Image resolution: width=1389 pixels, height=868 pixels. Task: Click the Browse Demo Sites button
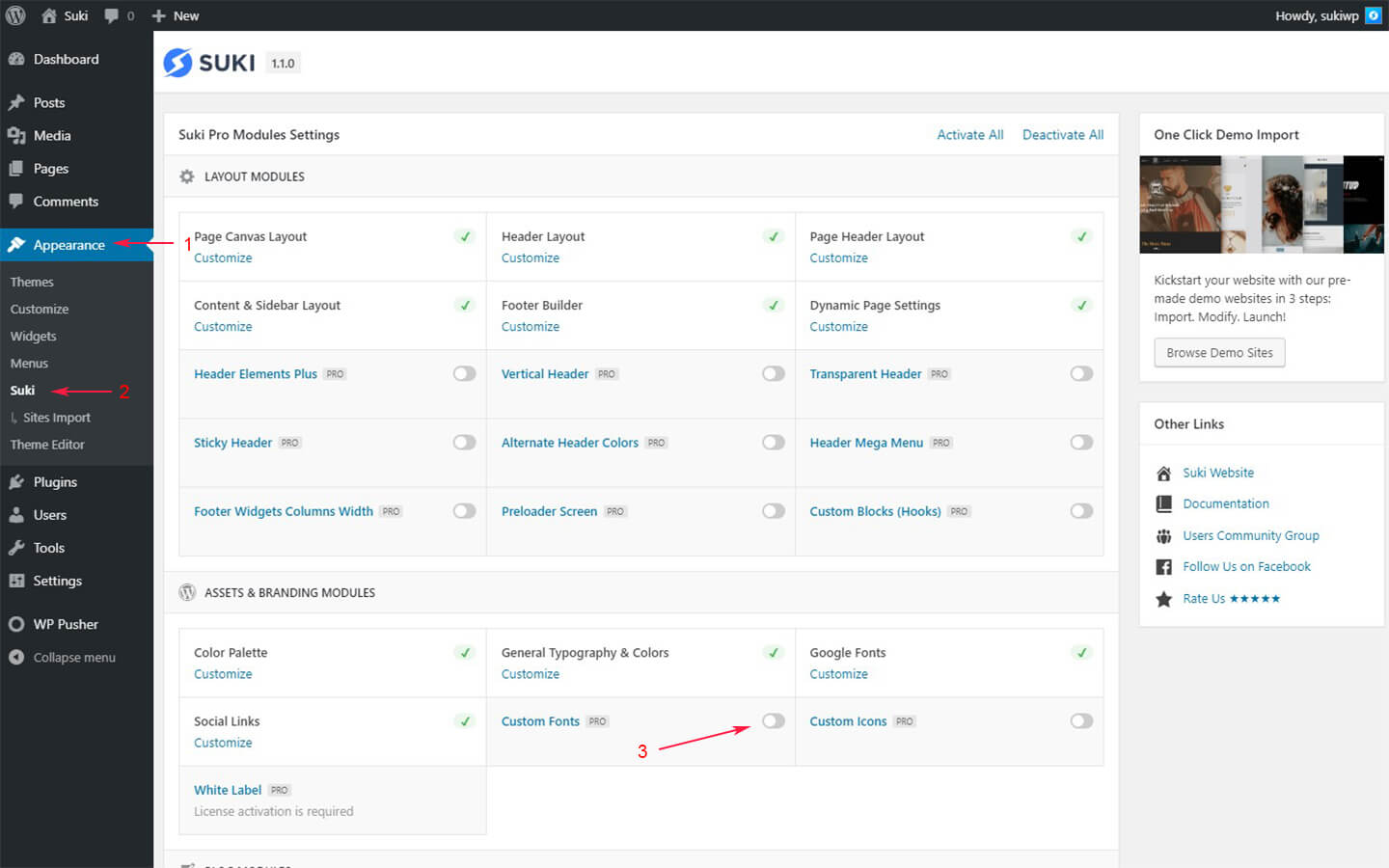1219,352
